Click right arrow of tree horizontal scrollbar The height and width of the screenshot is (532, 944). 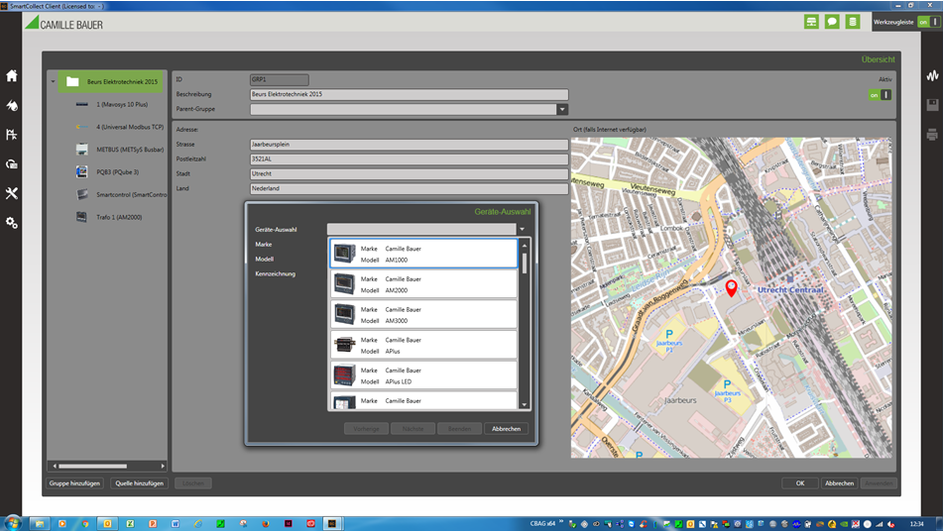click(163, 466)
